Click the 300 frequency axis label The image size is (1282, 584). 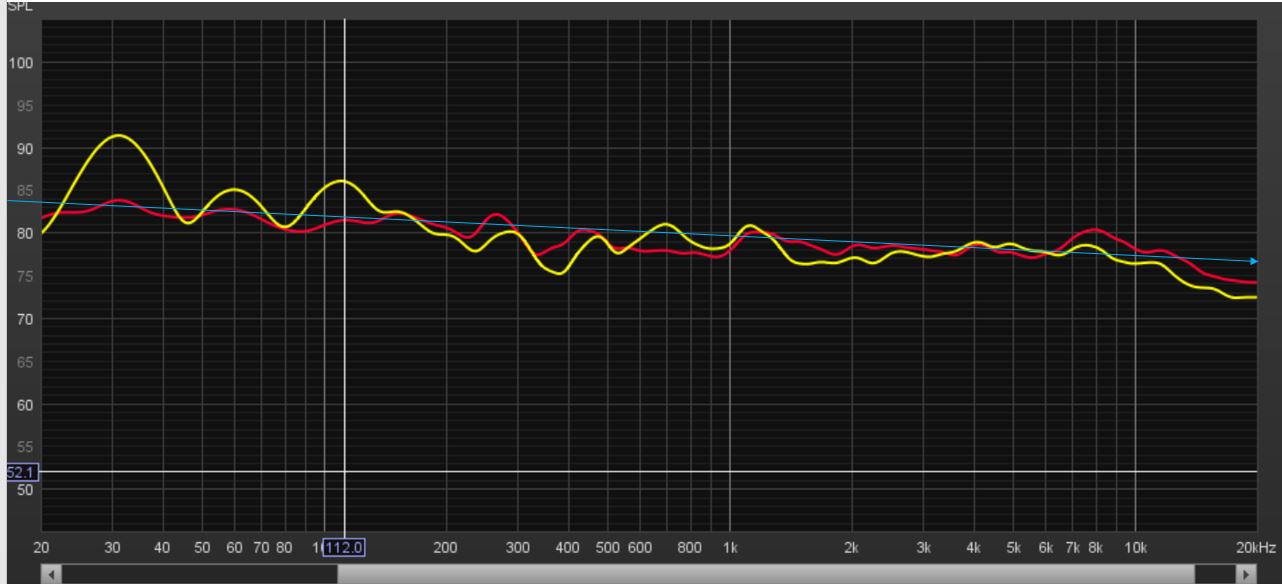pos(518,547)
